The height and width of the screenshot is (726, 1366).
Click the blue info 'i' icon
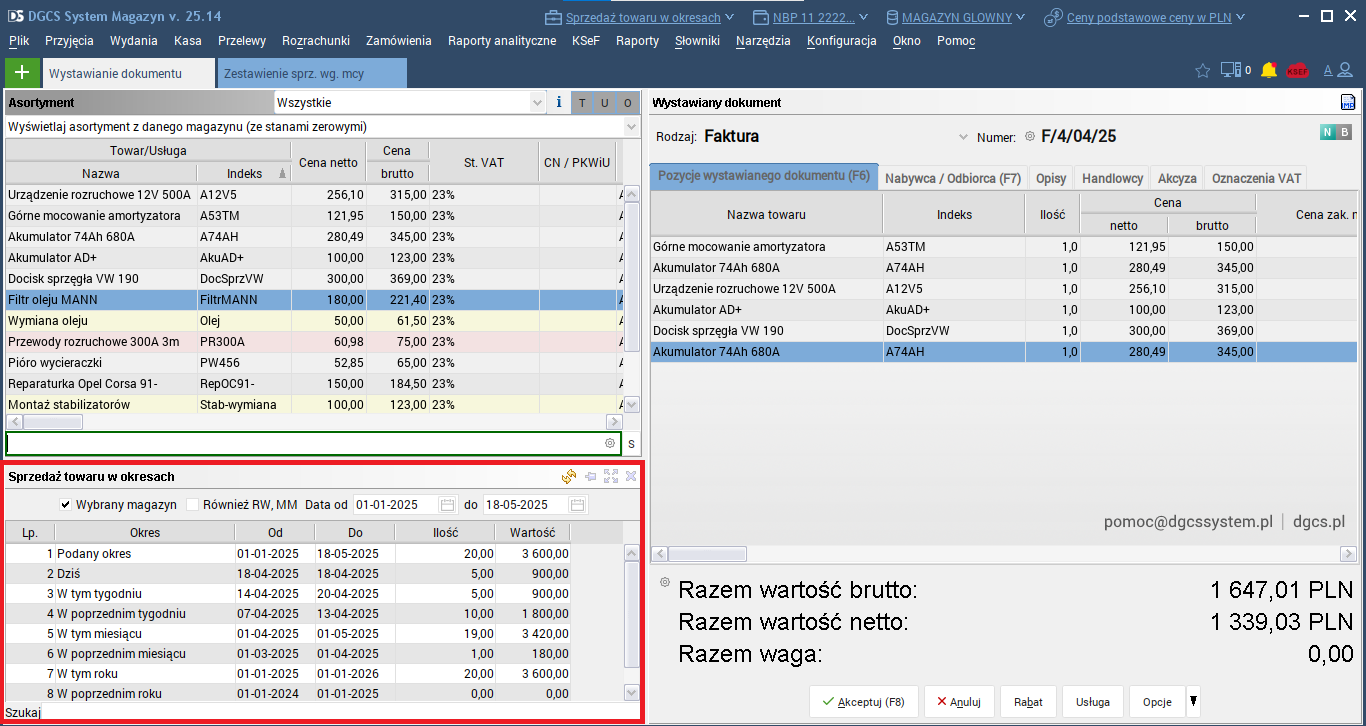[558, 102]
